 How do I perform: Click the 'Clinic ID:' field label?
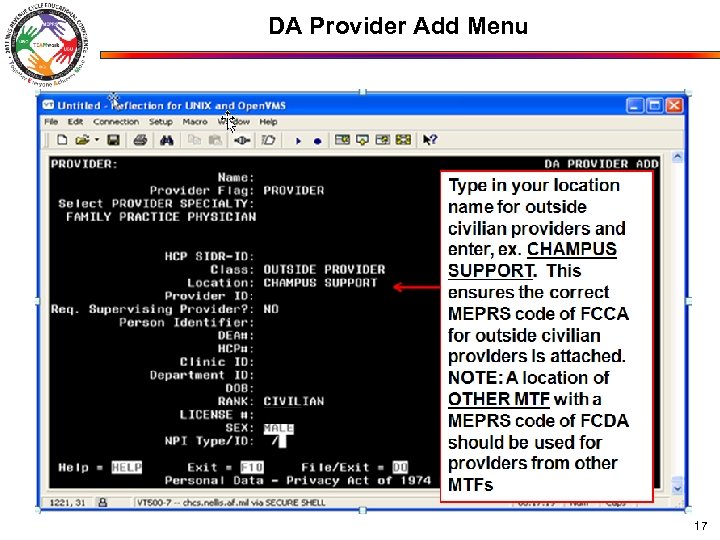pyautogui.click(x=217, y=362)
